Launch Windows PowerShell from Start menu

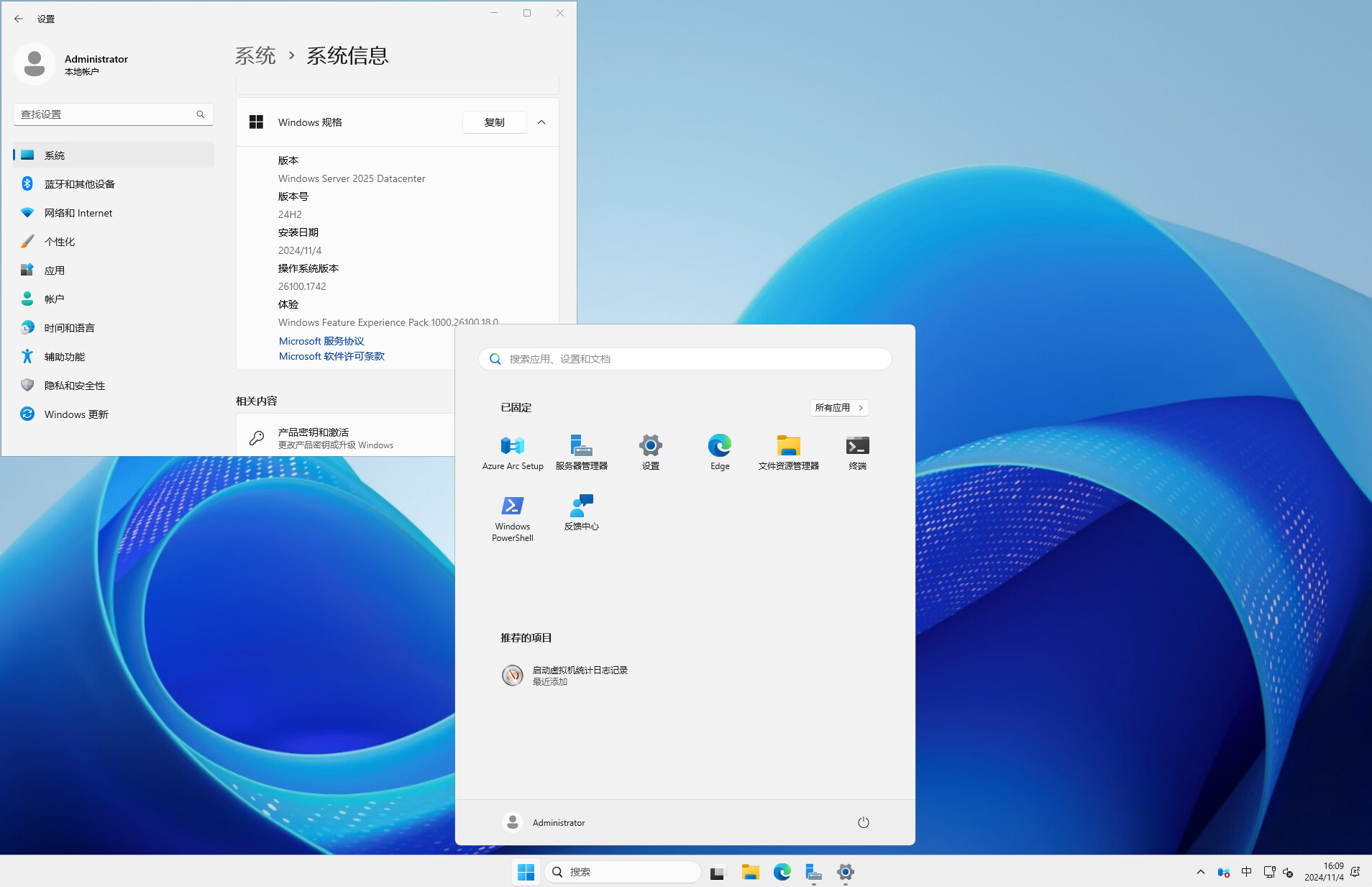click(x=513, y=518)
